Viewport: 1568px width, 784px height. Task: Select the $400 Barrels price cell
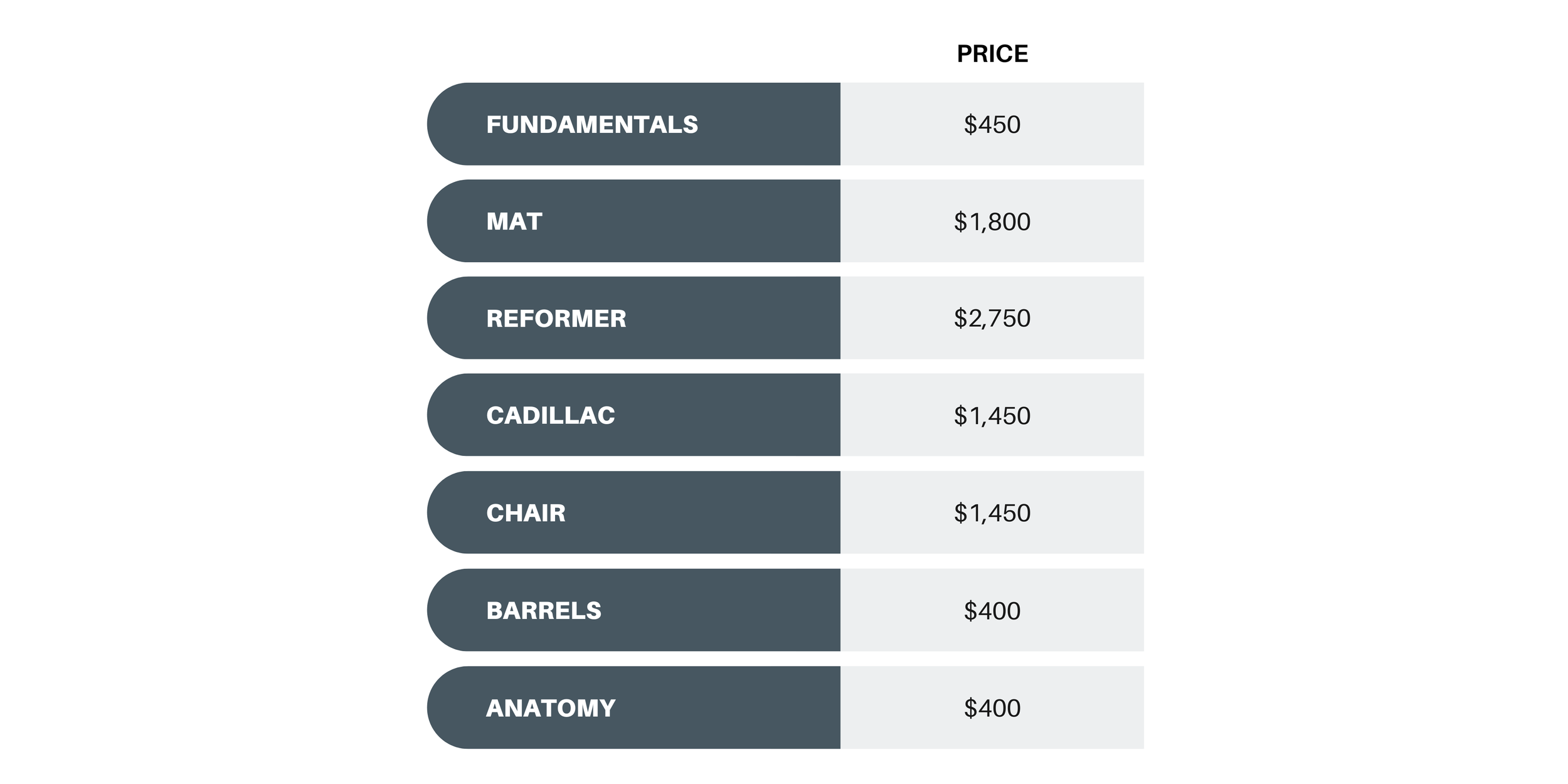pos(992,610)
